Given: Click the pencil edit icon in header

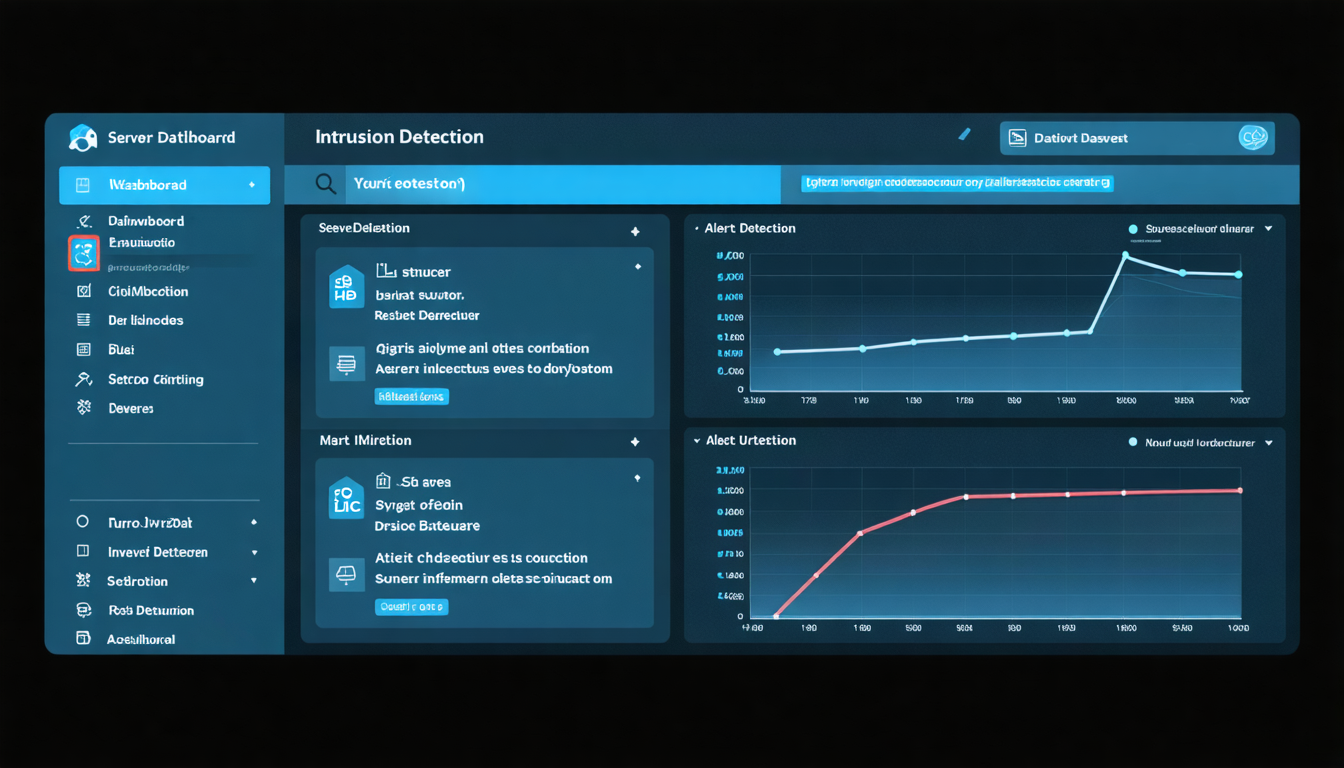Looking at the screenshot, I should click(964, 134).
